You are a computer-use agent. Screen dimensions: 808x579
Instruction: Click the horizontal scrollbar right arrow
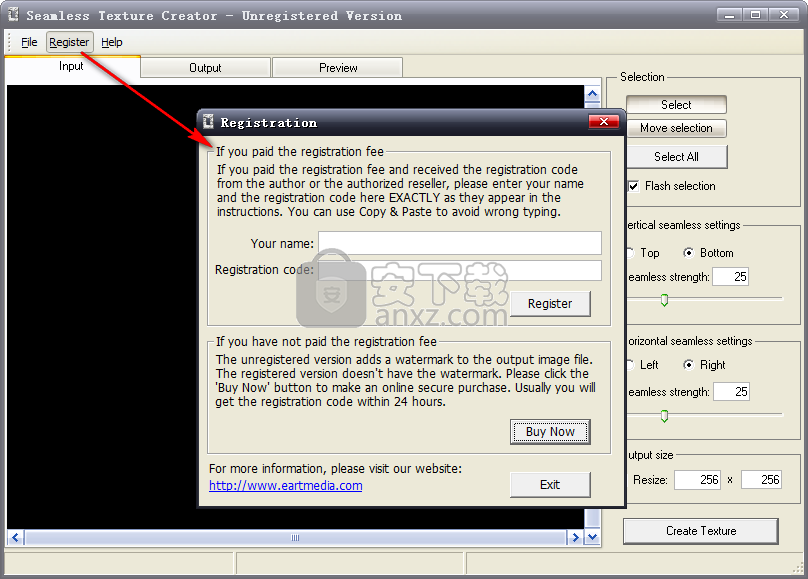pyautogui.click(x=575, y=538)
